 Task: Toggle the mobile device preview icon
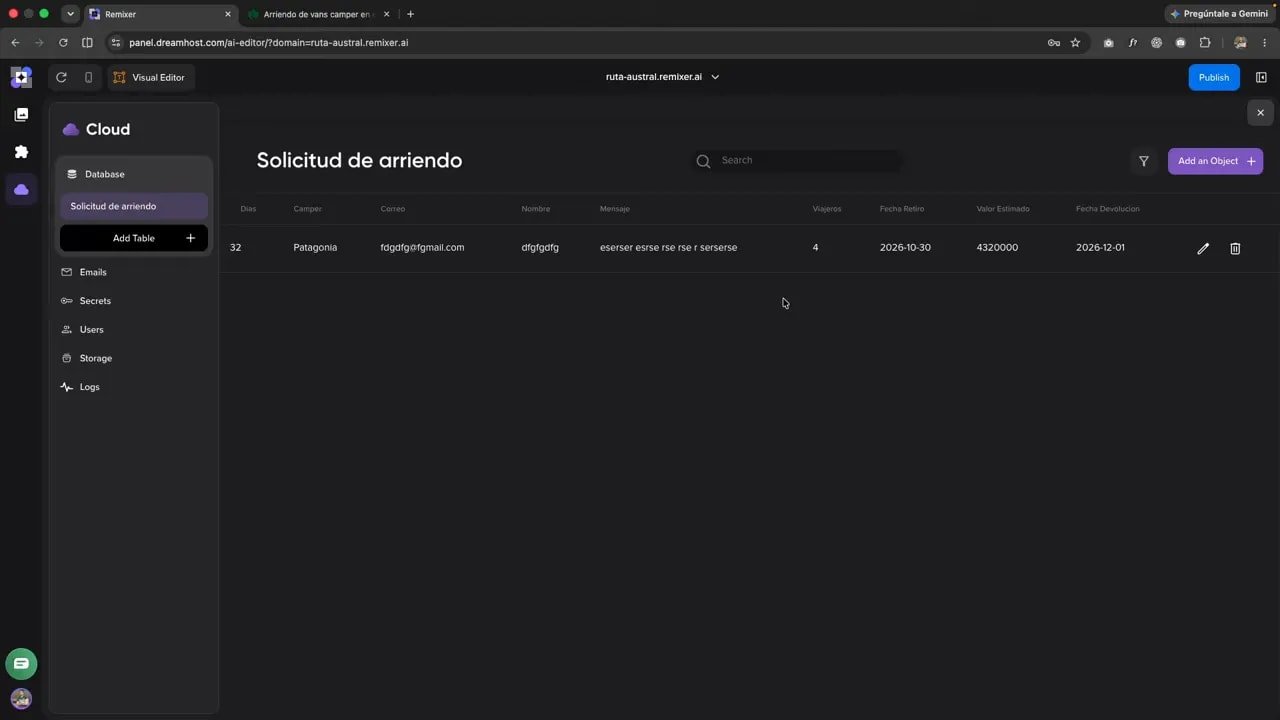pos(88,77)
